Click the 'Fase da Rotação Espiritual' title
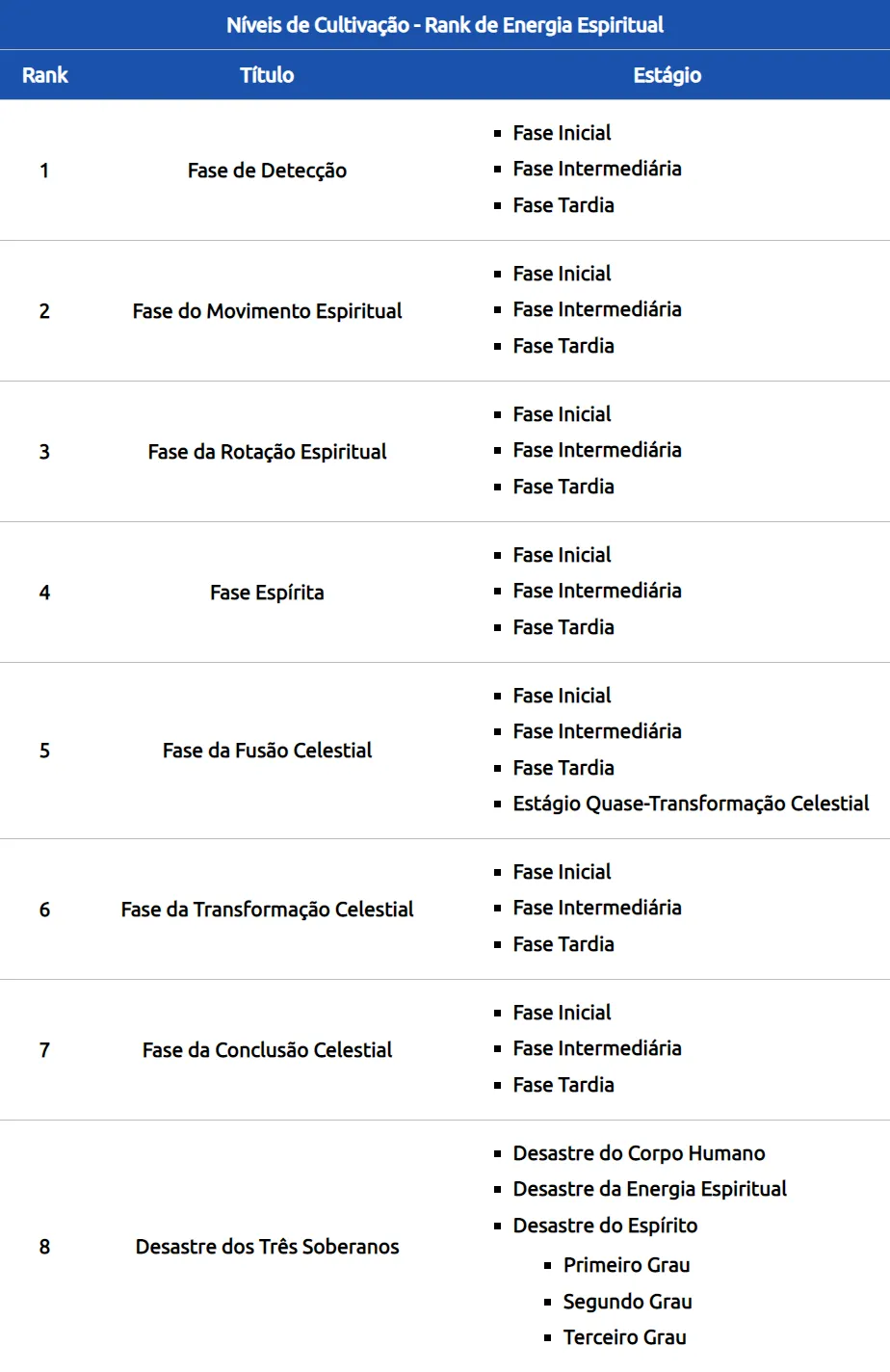This screenshot has width=890, height=1372. tap(267, 452)
